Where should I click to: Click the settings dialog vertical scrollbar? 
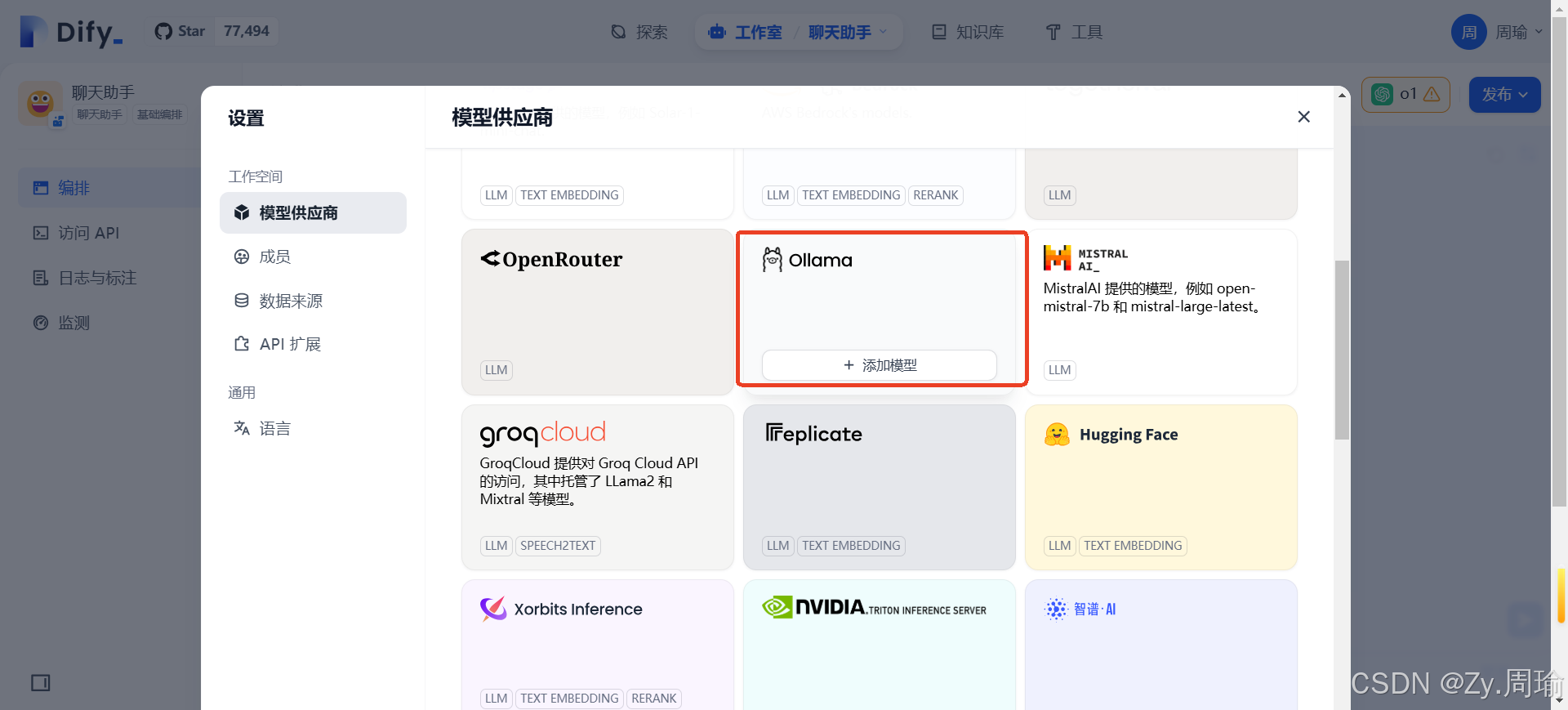tap(1342, 350)
